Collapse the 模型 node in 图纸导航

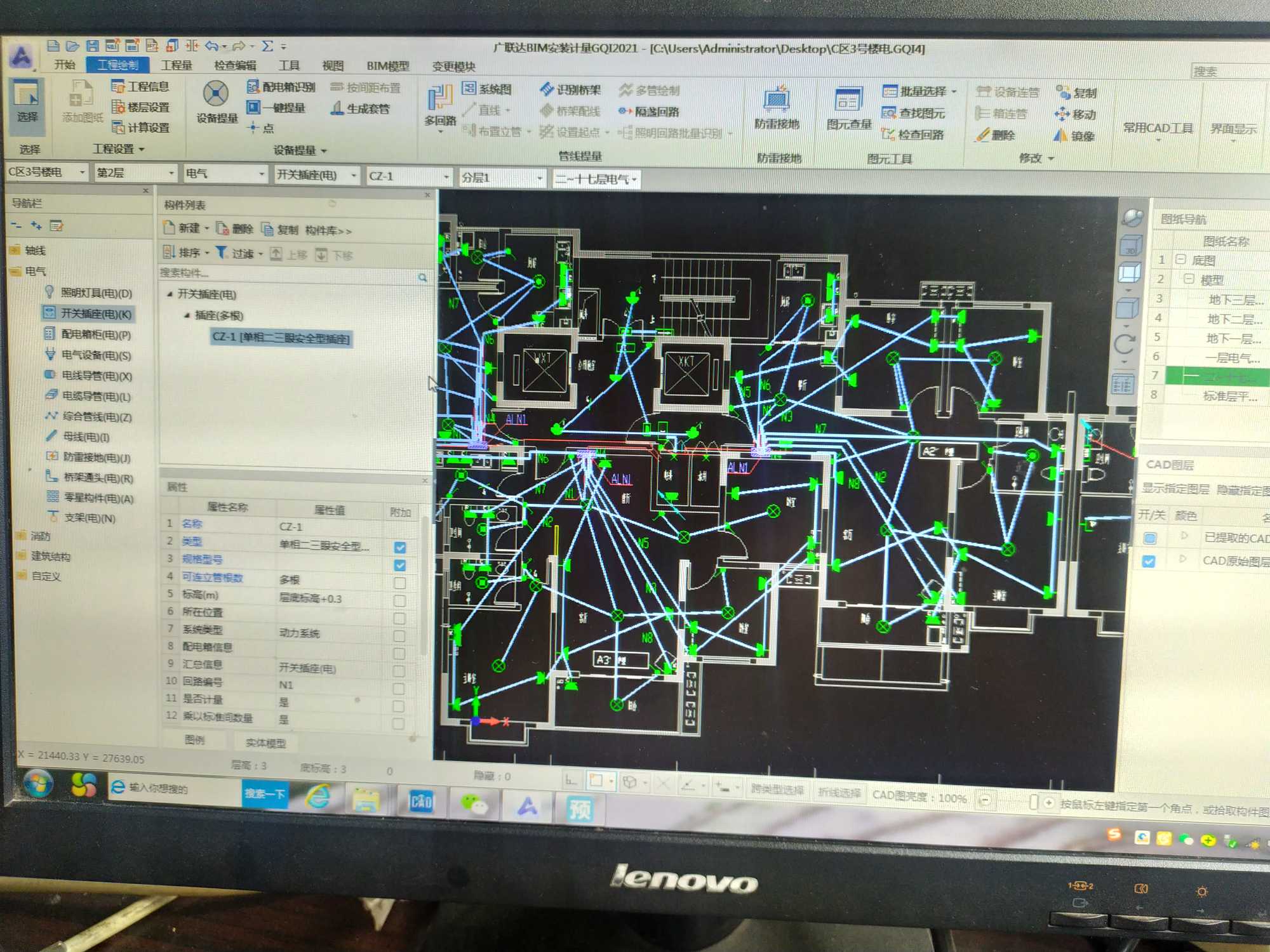point(1188,279)
